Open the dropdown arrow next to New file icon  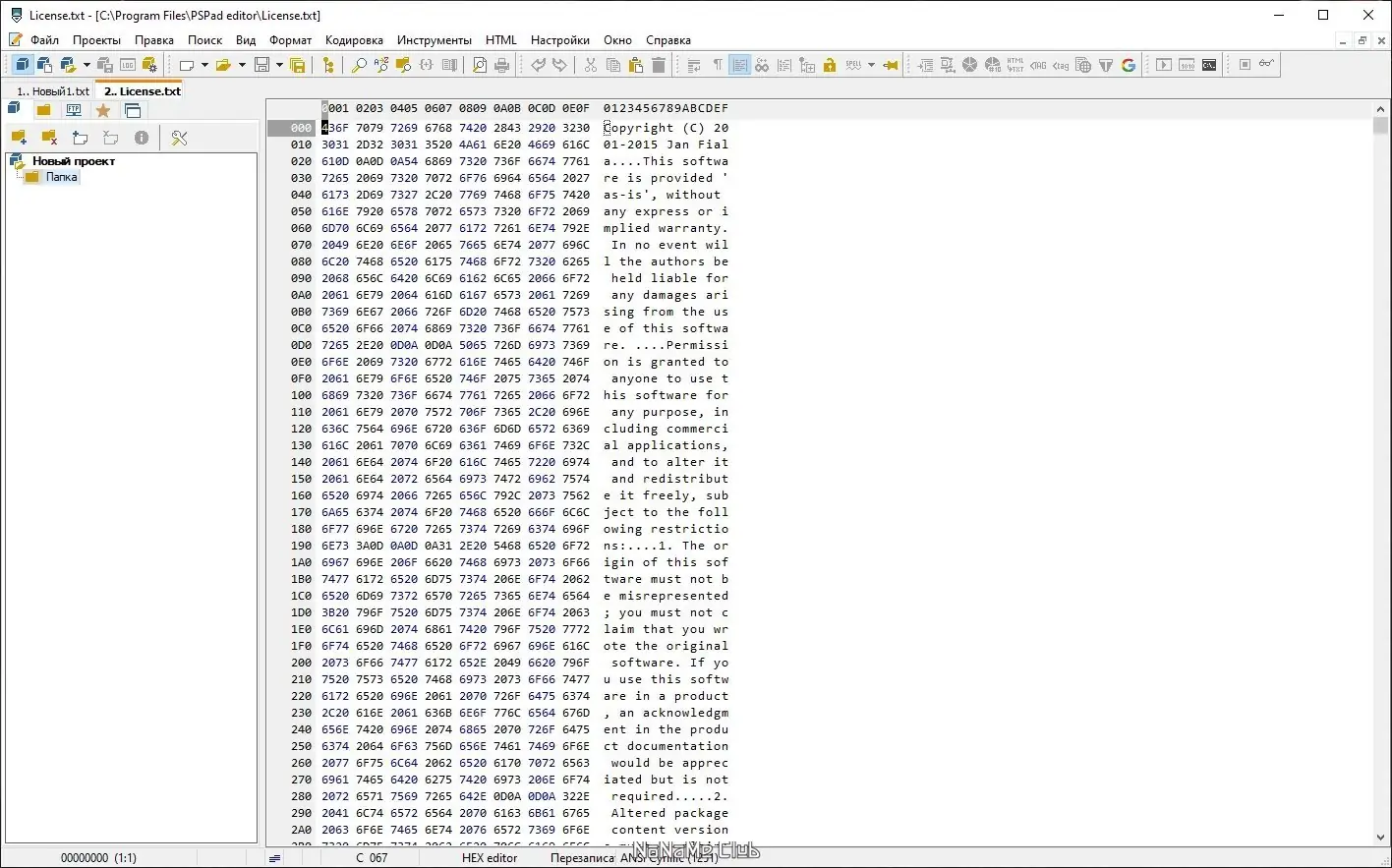(x=204, y=65)
